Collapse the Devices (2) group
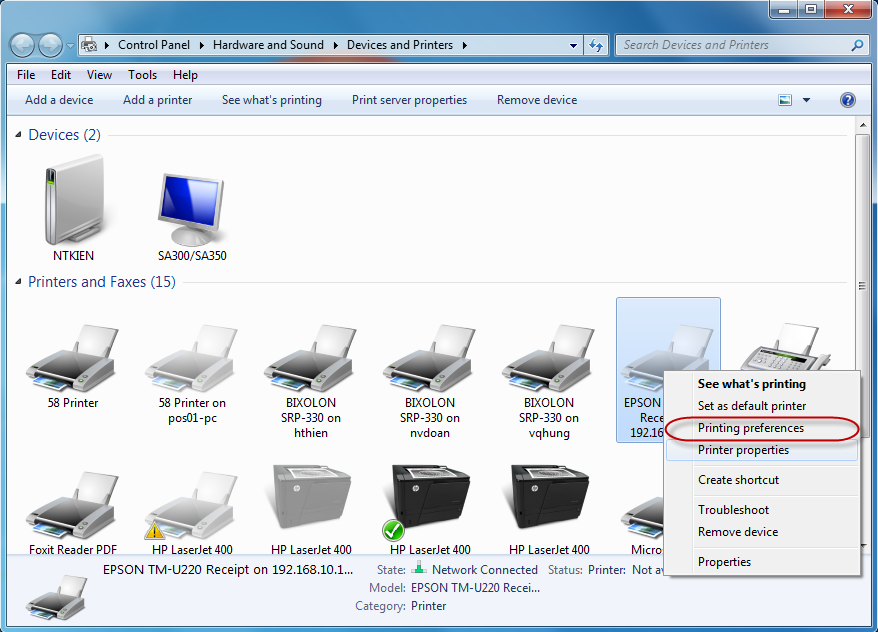878x632 pixels. click(18, 135)
